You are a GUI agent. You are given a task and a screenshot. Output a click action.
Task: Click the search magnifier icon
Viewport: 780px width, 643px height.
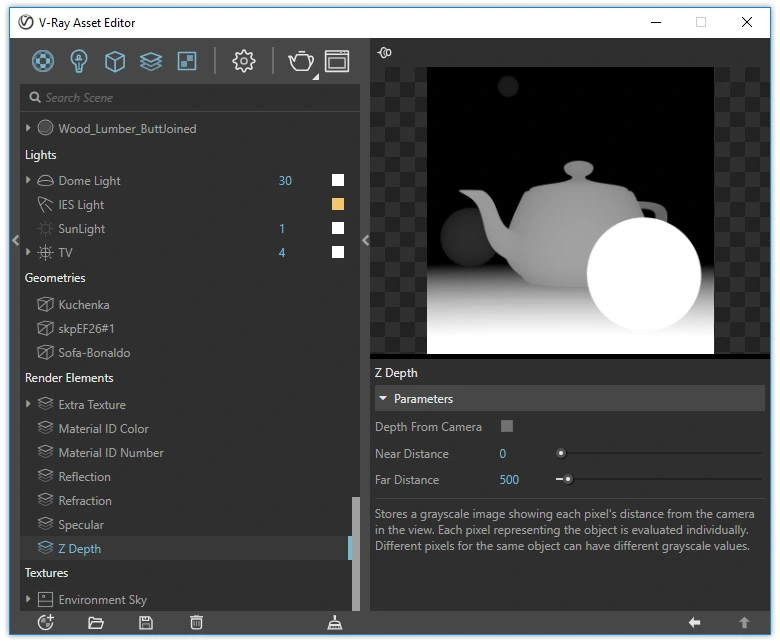35,97
